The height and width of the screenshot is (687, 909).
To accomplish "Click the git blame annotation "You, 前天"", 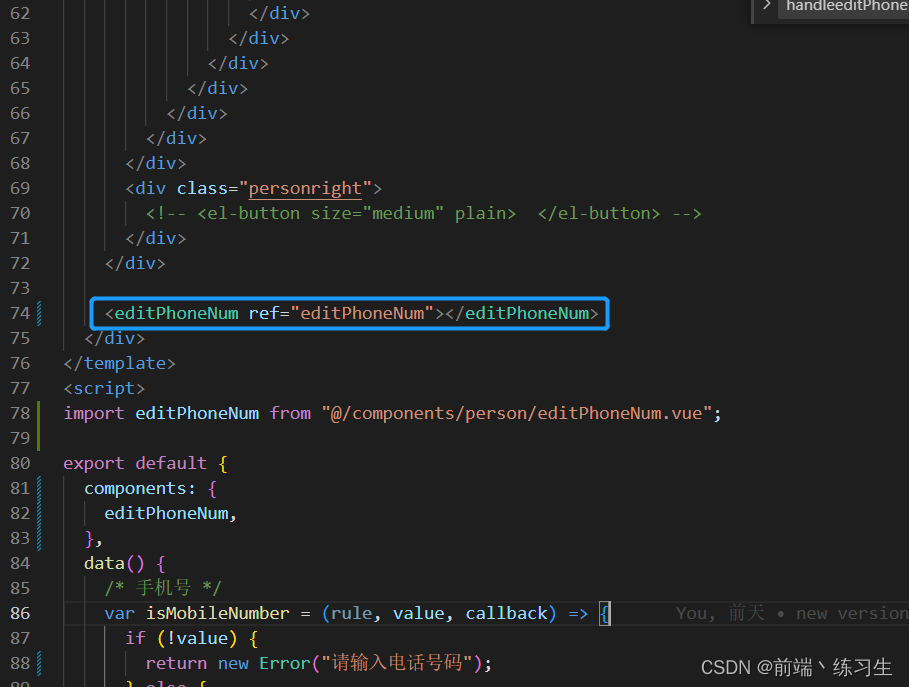I will point(720,613).
